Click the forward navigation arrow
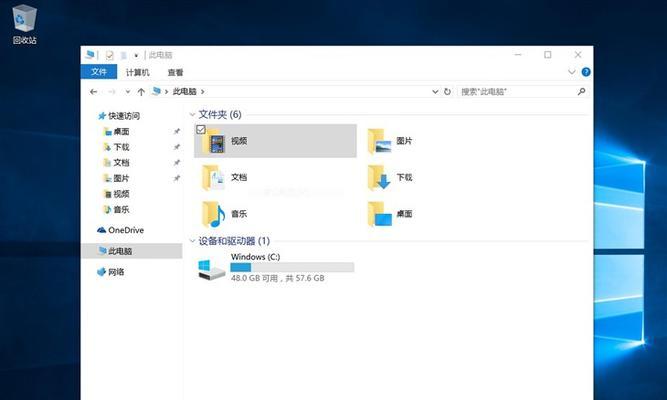 111,91
